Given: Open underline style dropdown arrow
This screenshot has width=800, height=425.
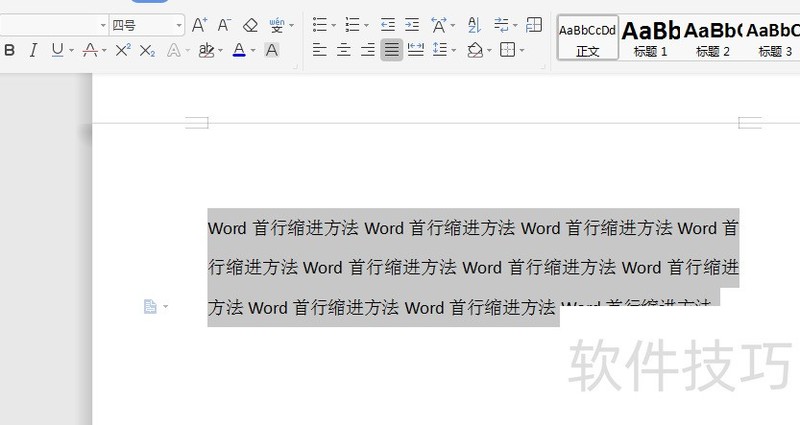Looking at the screenshot, I should [71, 51].
